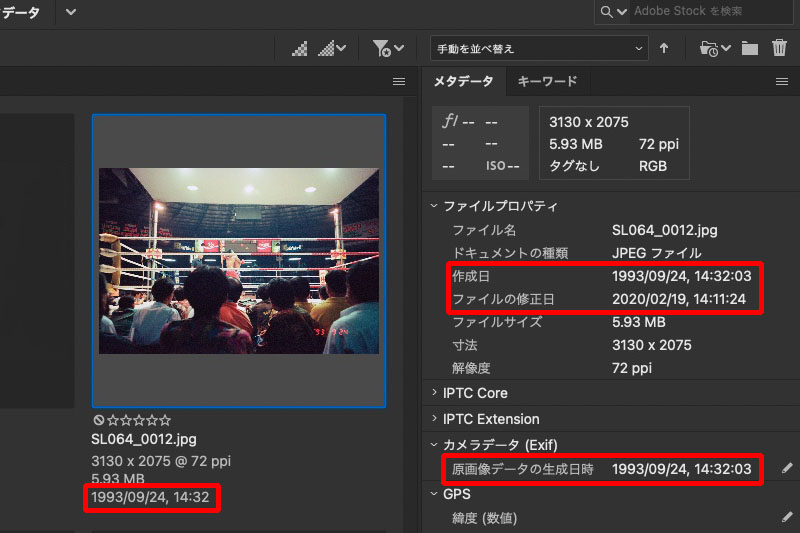Click the RGB color mode in metadata placard
This screenshot has height=533, width=800.
(653, 166)
